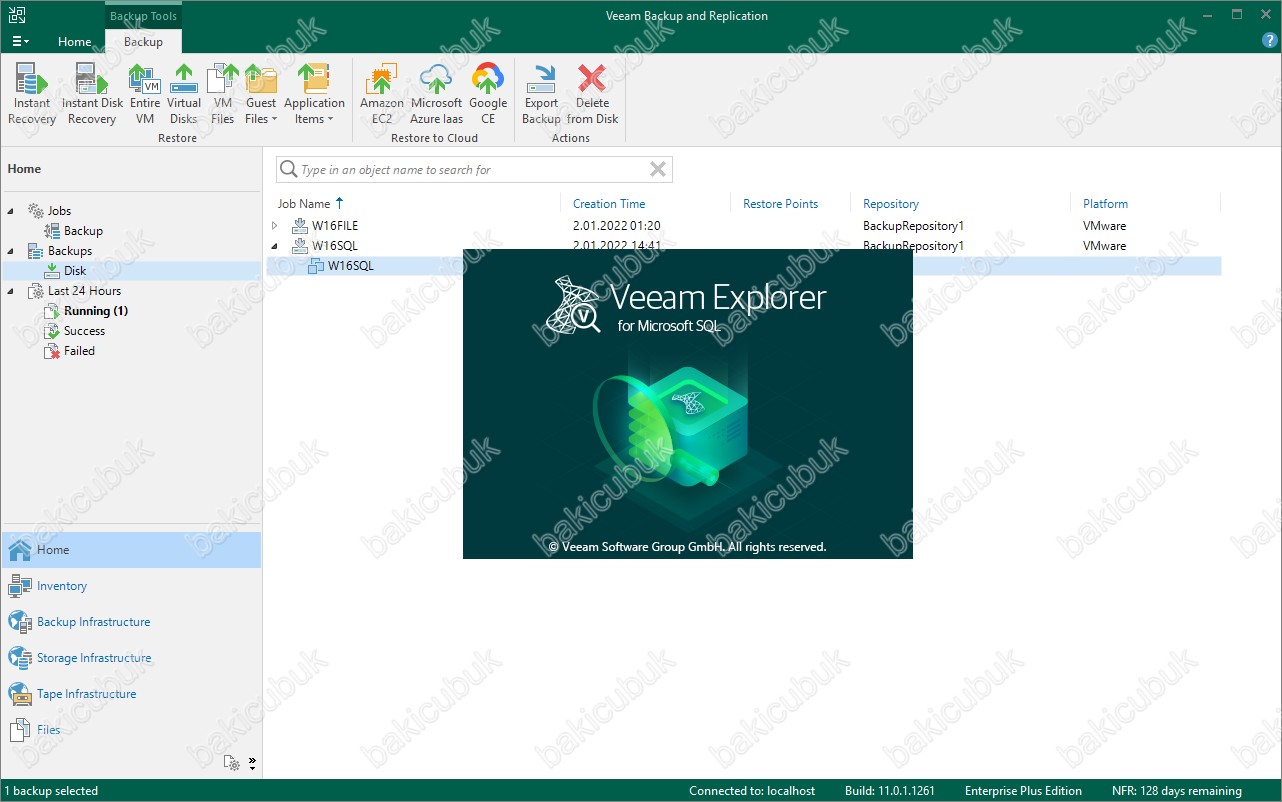Sort by Restore Points column
Screen dimensions: 1282x802
780,204
